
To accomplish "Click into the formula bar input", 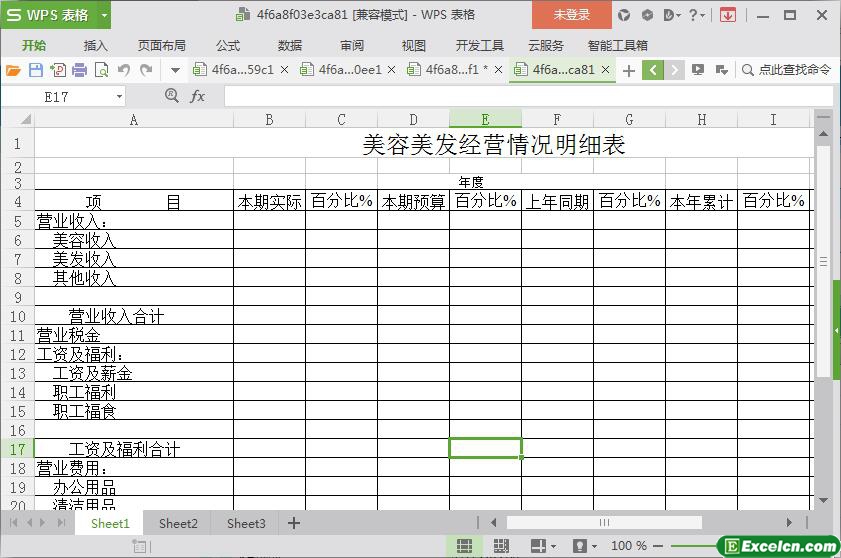I will (x=528, y=97).
